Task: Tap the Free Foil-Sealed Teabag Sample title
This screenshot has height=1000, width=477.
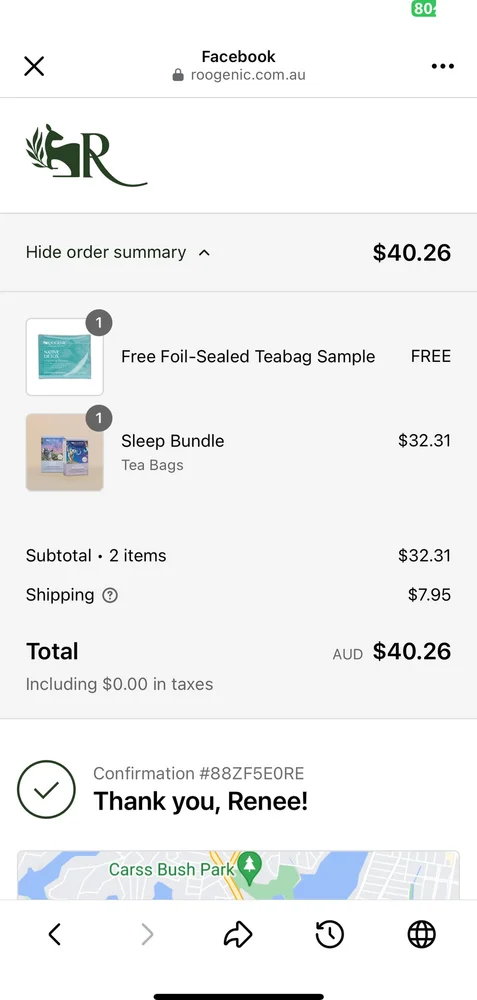Action: click(248, 357)
